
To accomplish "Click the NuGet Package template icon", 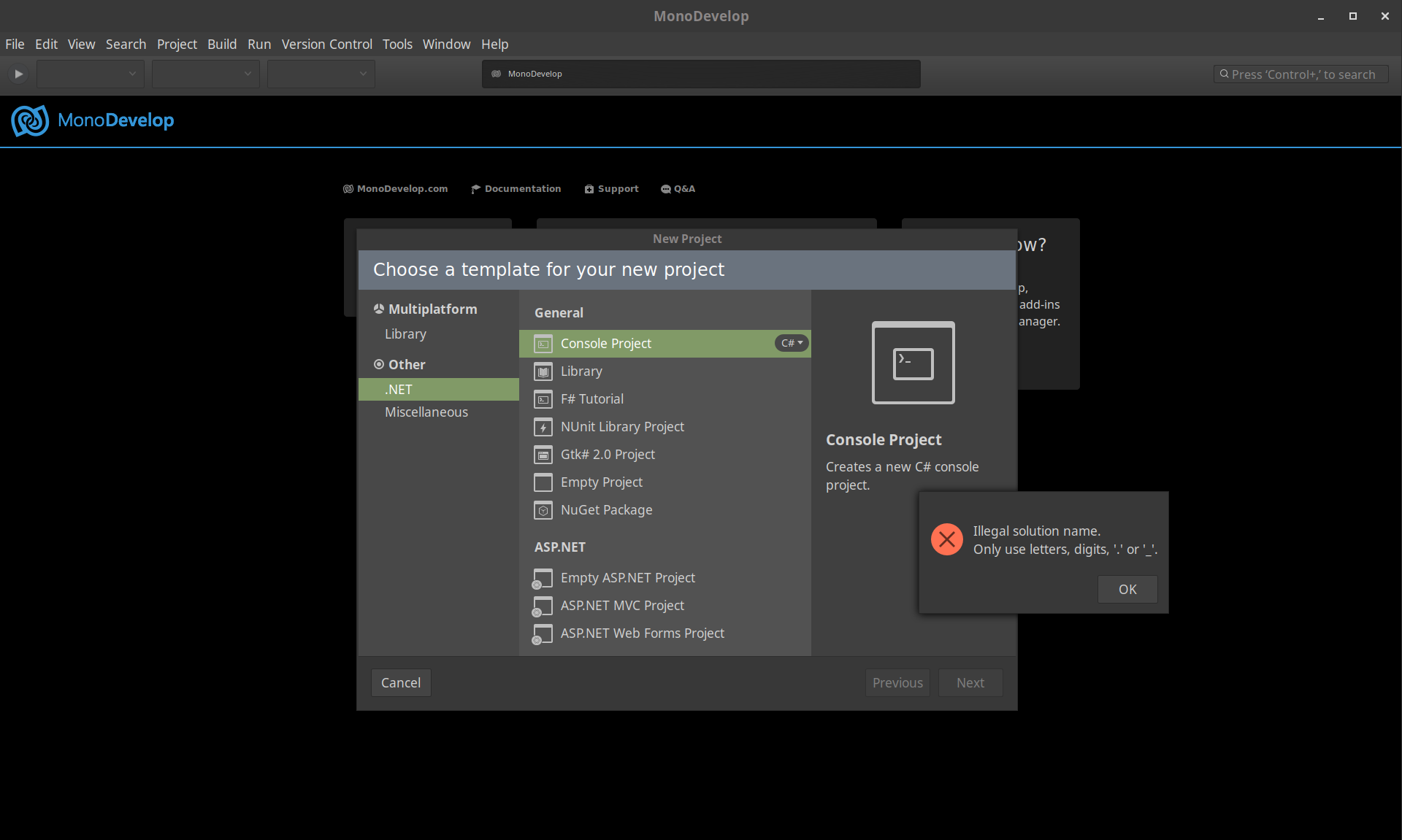I will tap(543, 510).
